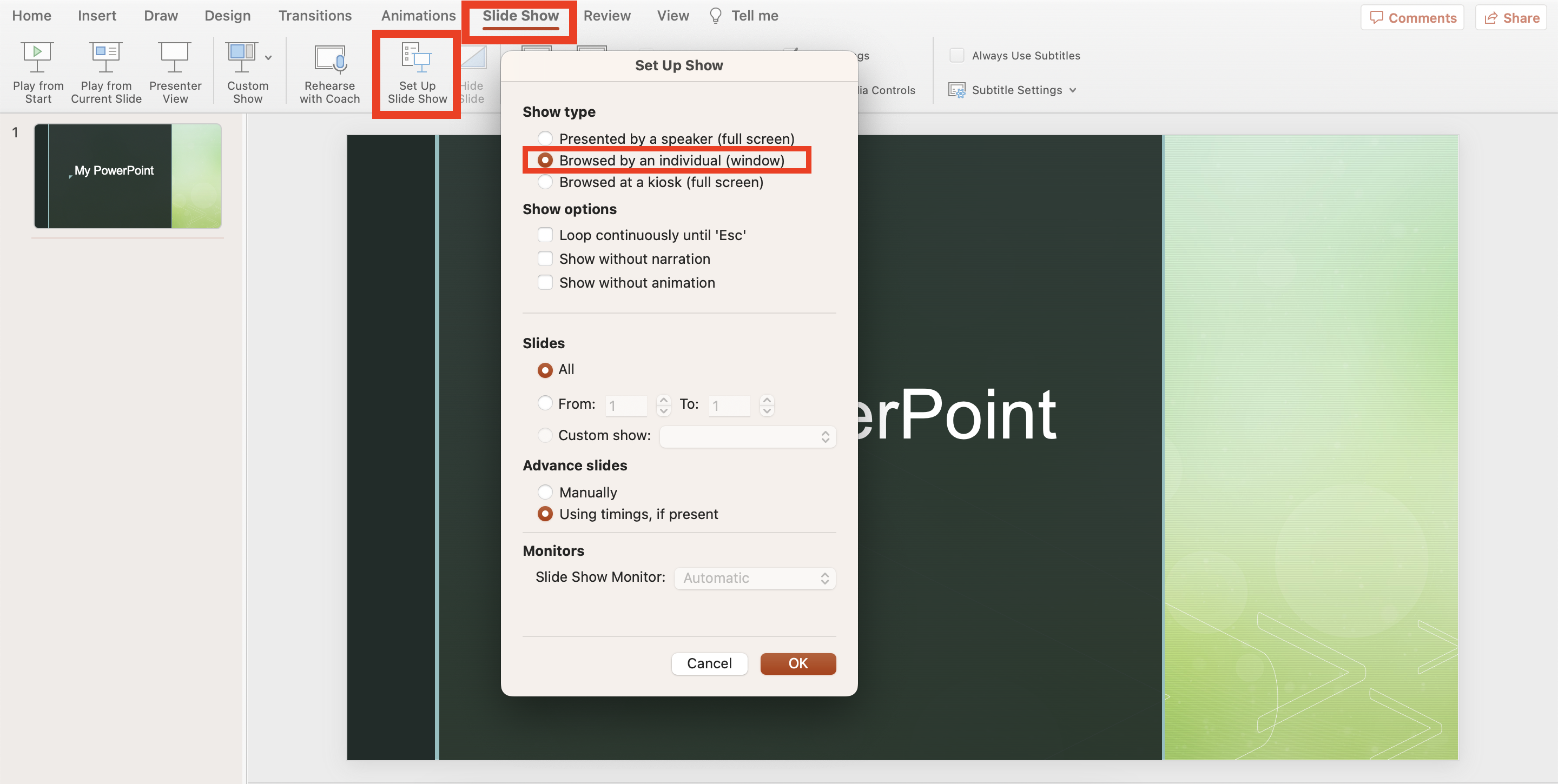
Task: Check Show without narration
Action: (544, 258)
